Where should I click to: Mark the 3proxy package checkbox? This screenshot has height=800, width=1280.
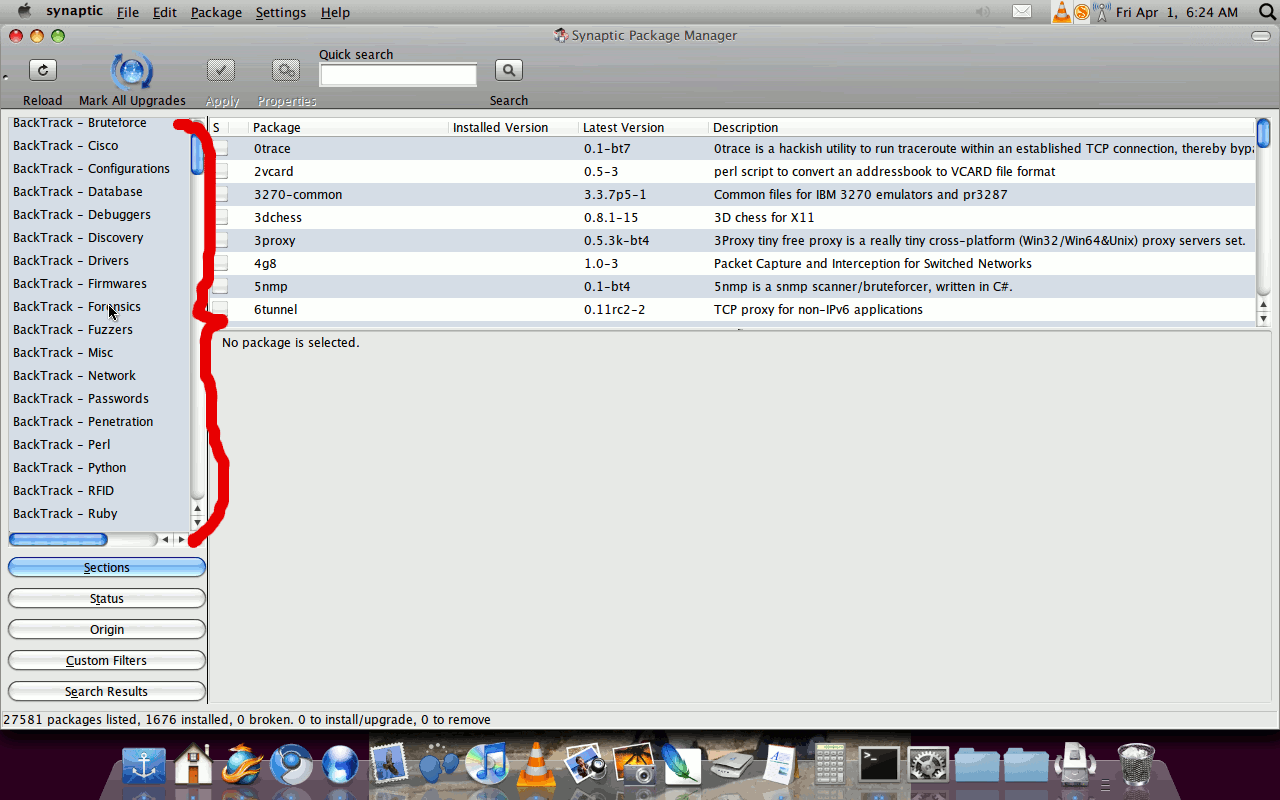click(x=220, y=240)
